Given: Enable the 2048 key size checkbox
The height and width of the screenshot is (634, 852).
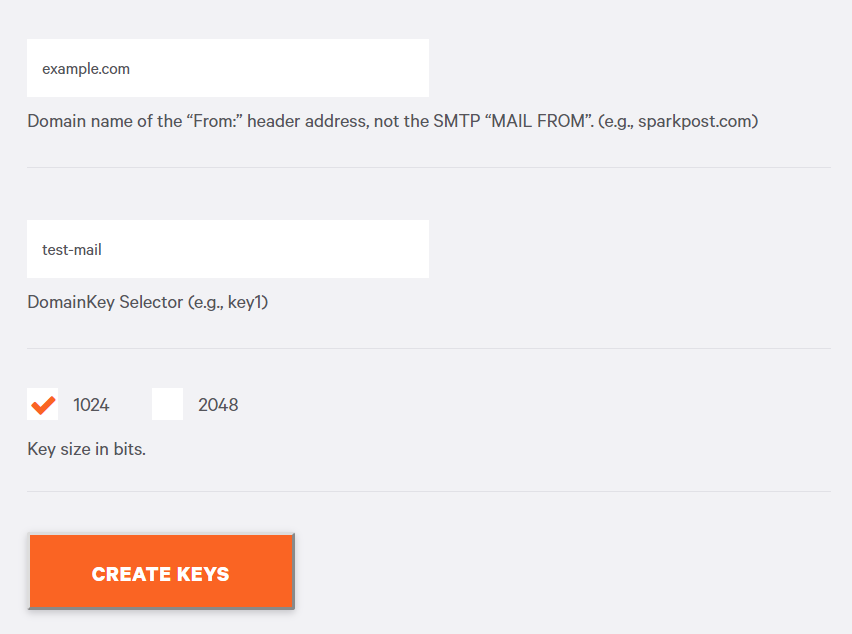Looking at the screenshot, I should [167, 404].
